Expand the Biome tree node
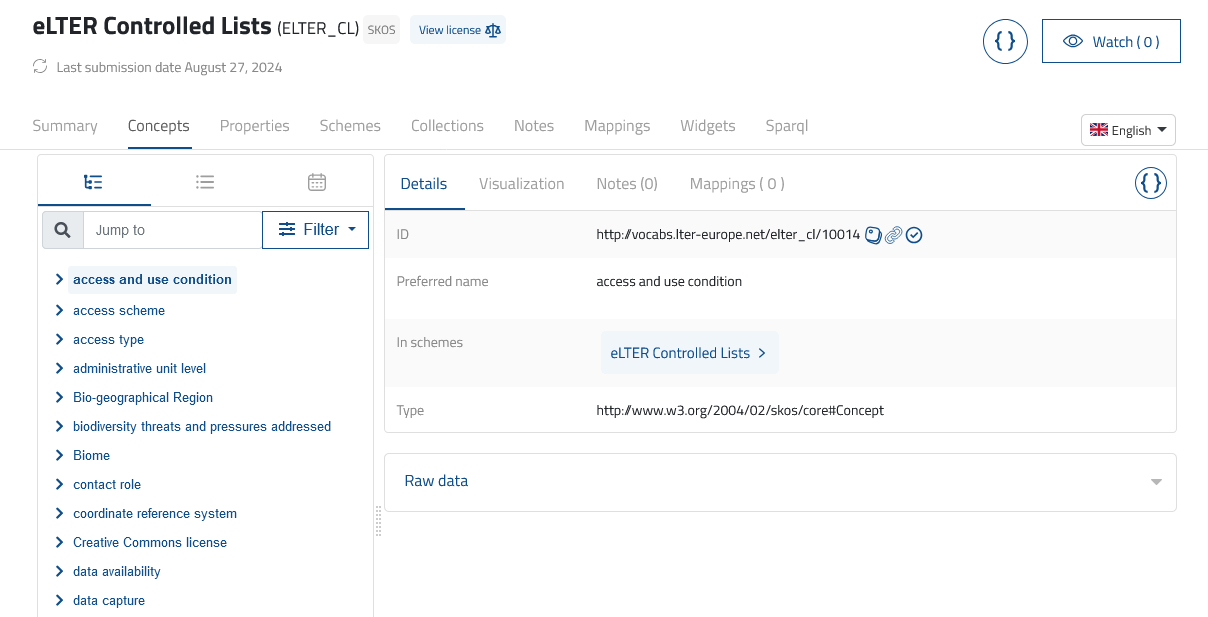 (x=60, y=455)
